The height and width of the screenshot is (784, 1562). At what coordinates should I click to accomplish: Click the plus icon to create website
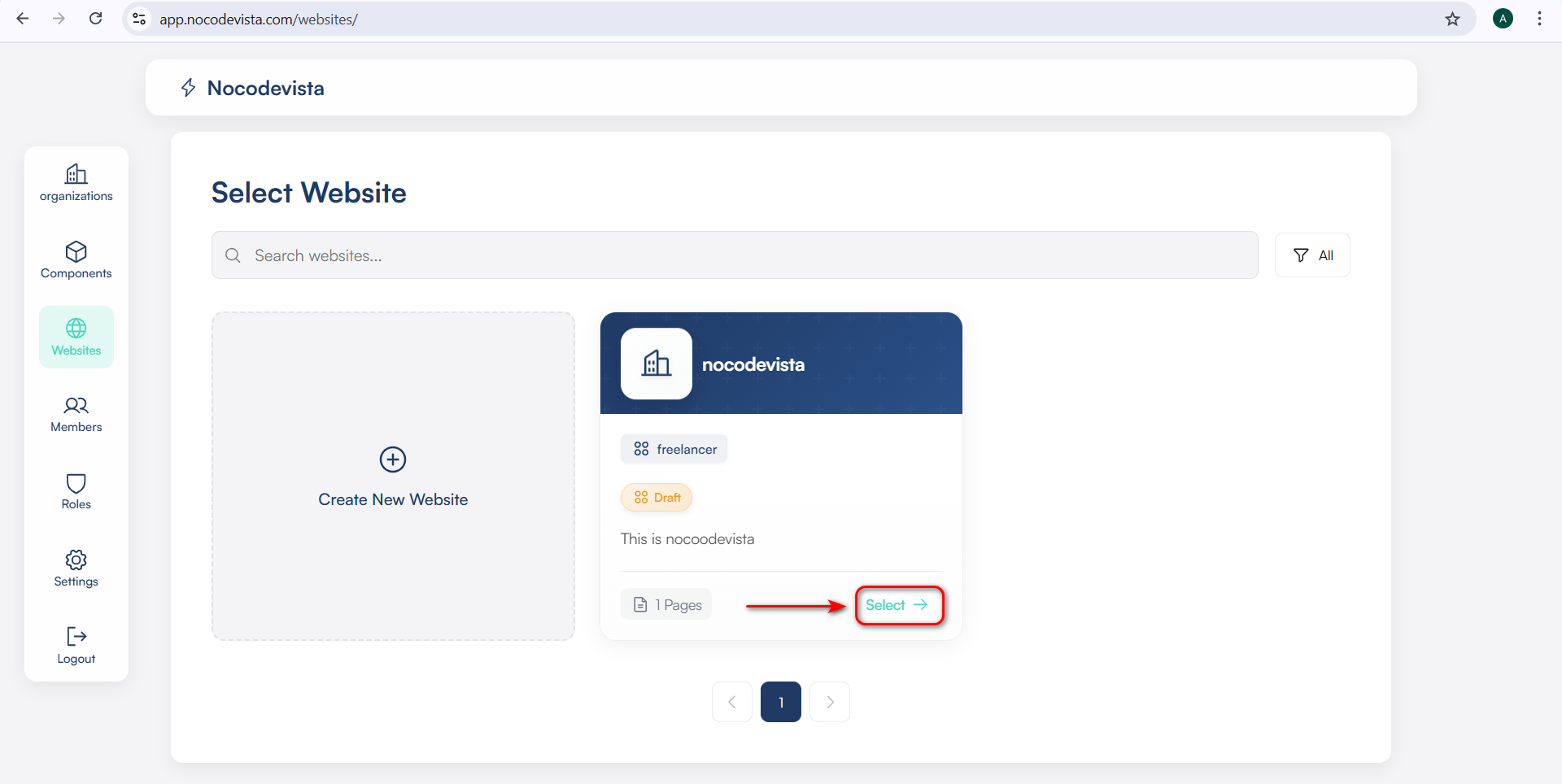(x=393, y=460)
